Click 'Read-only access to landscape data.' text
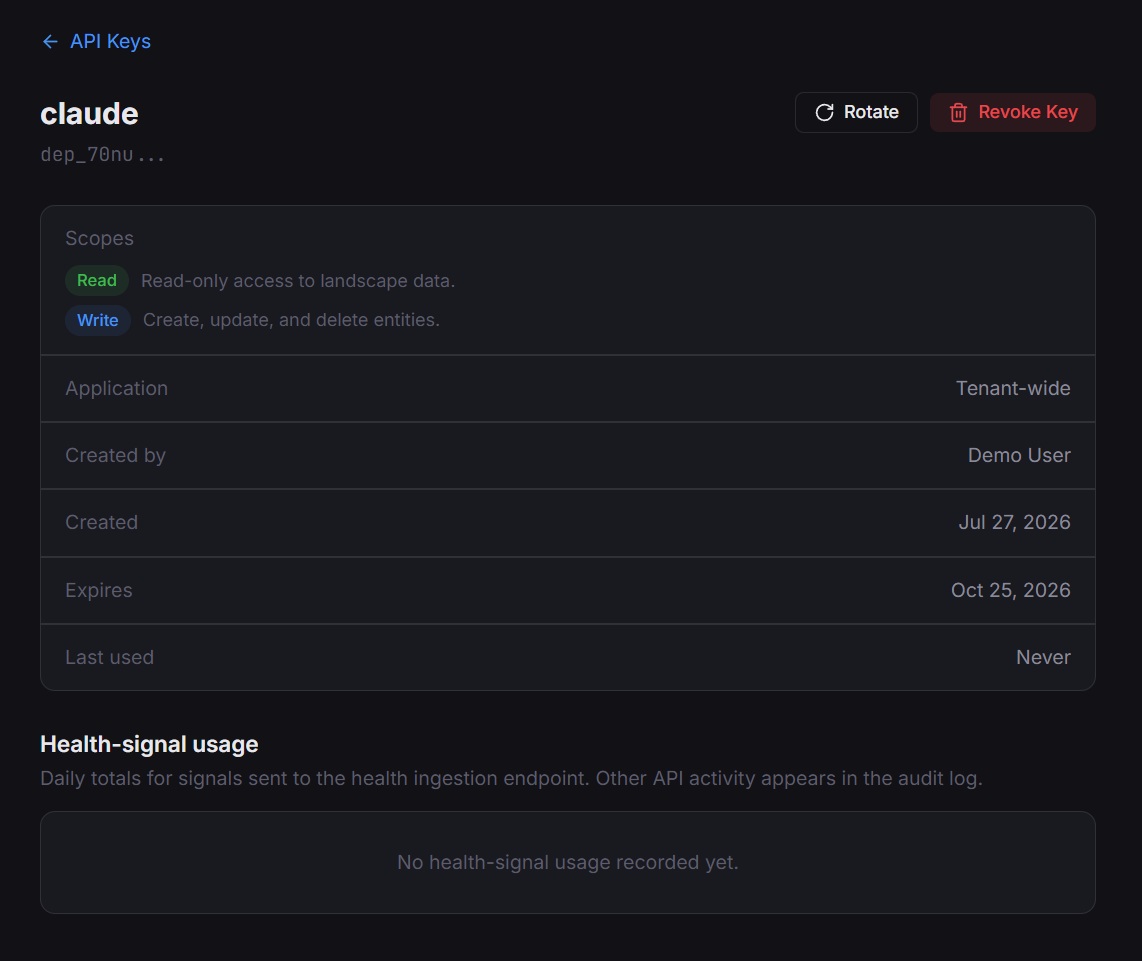The height and width of the screenshot is (961, 1142). 298,281
